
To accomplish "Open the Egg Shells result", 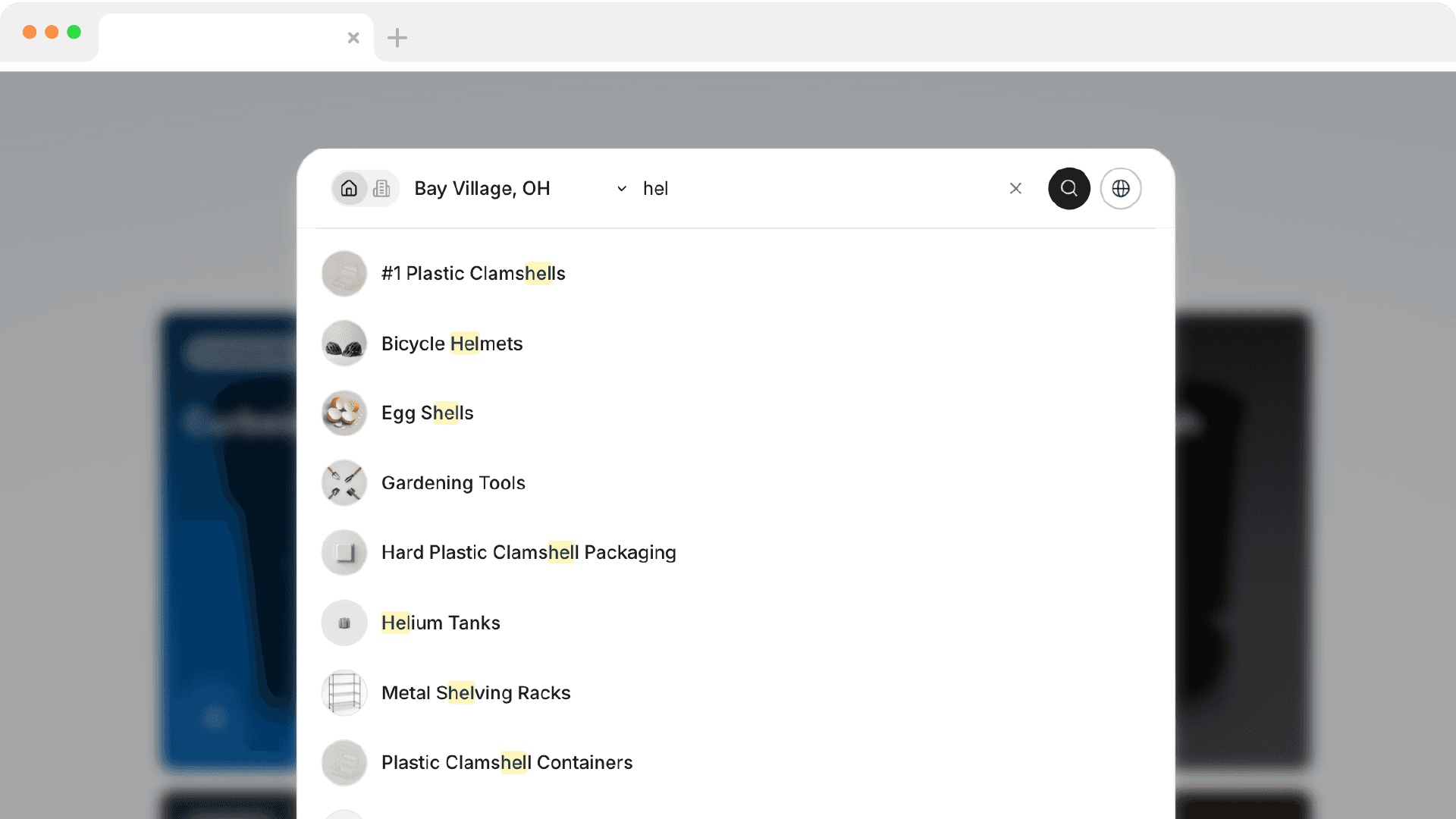I will 427,413.
